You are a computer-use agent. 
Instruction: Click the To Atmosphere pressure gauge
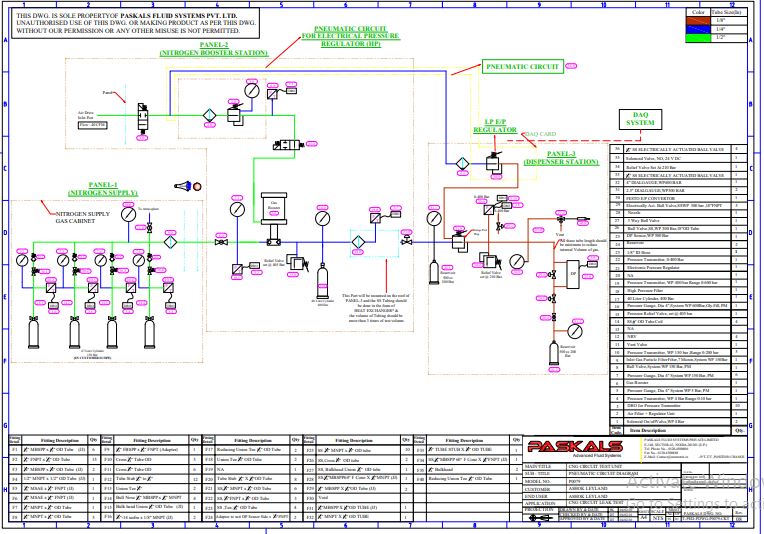click(x=128, y=213)
